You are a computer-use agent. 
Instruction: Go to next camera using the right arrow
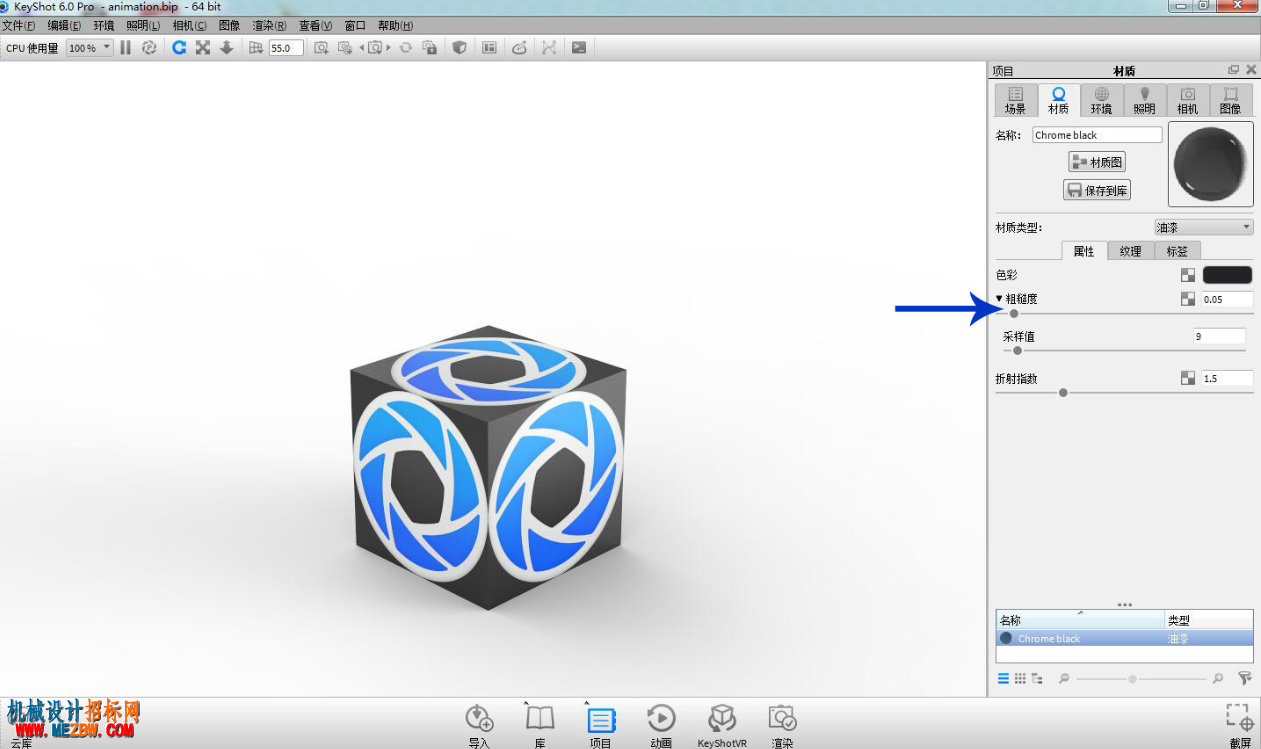tap(388, 47)
